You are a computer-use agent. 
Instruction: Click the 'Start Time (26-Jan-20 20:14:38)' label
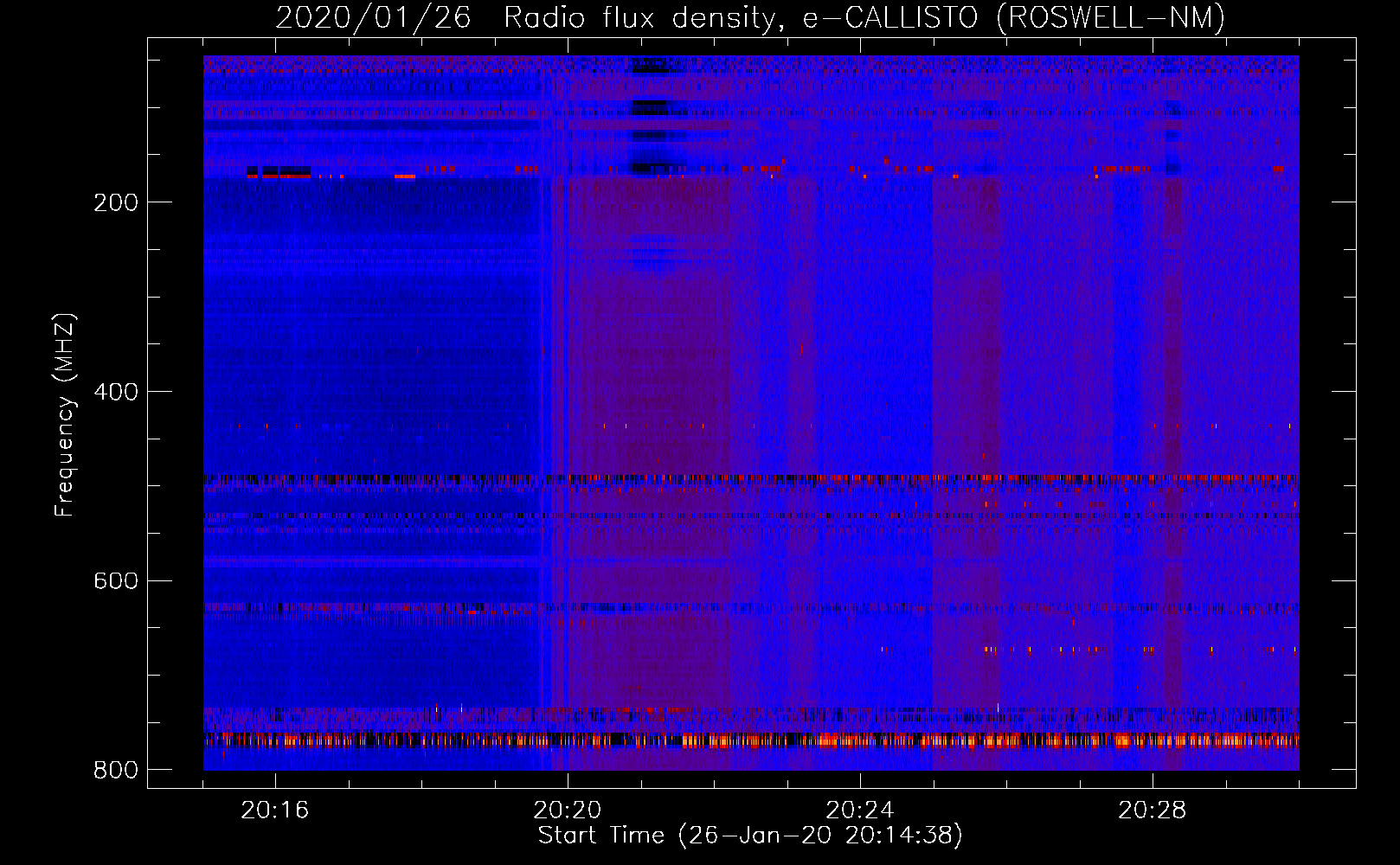750,836
